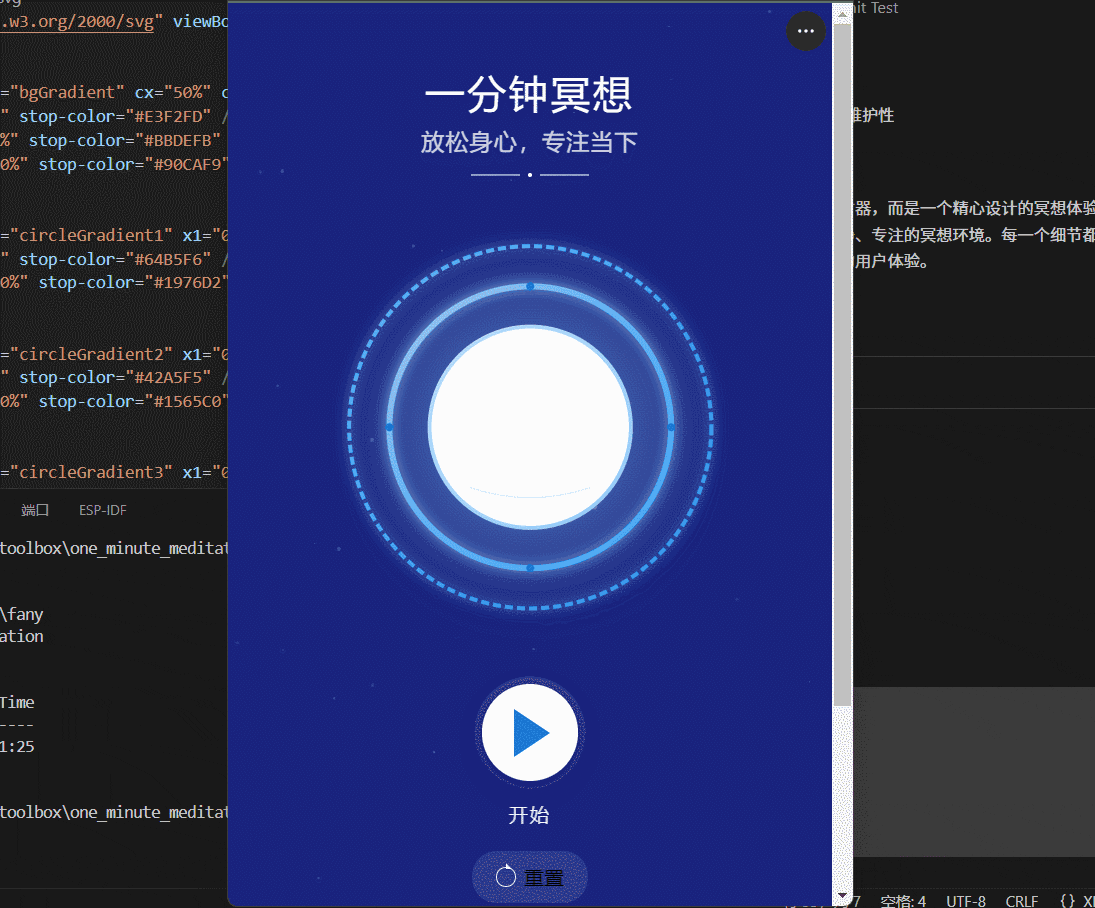Click the circular reset arrow icon beside 重置
This screenshot has height=908, width=1095.
507,877
